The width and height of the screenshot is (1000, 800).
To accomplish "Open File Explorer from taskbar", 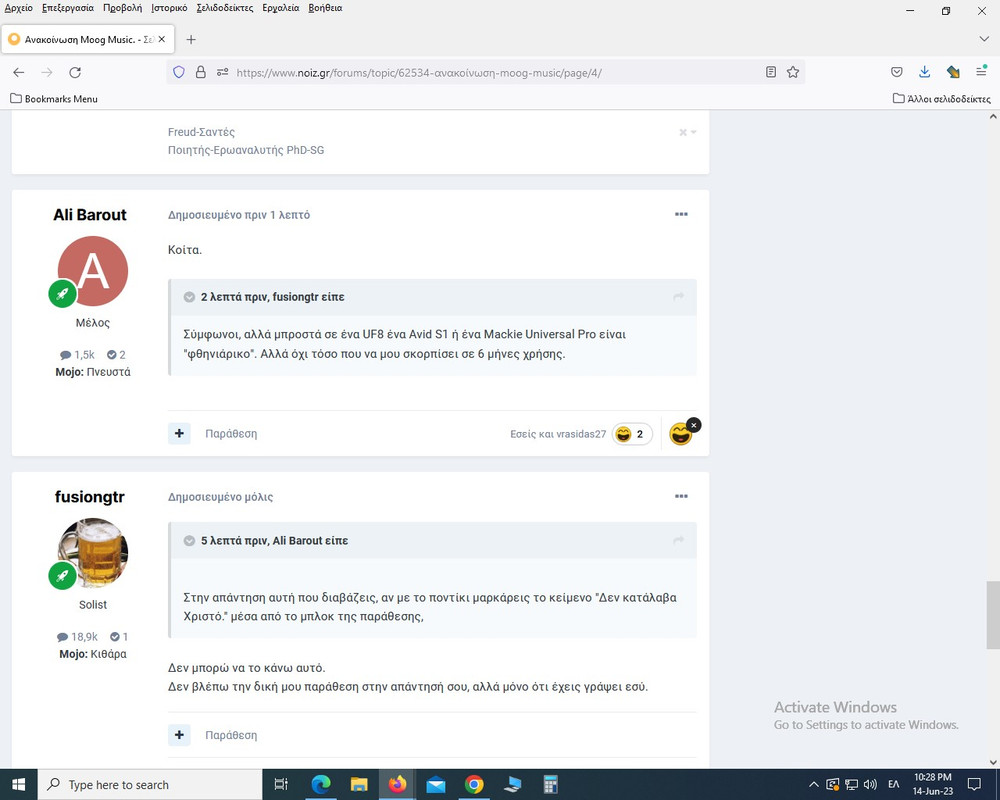I will [359, 785].
